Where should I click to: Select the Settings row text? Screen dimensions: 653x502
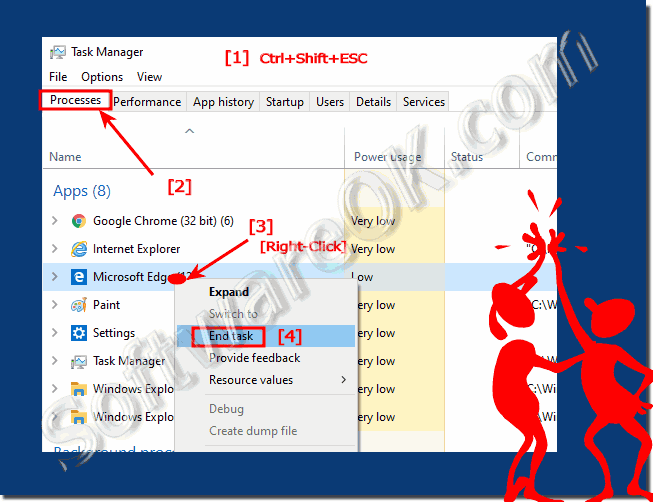(114, 333)
